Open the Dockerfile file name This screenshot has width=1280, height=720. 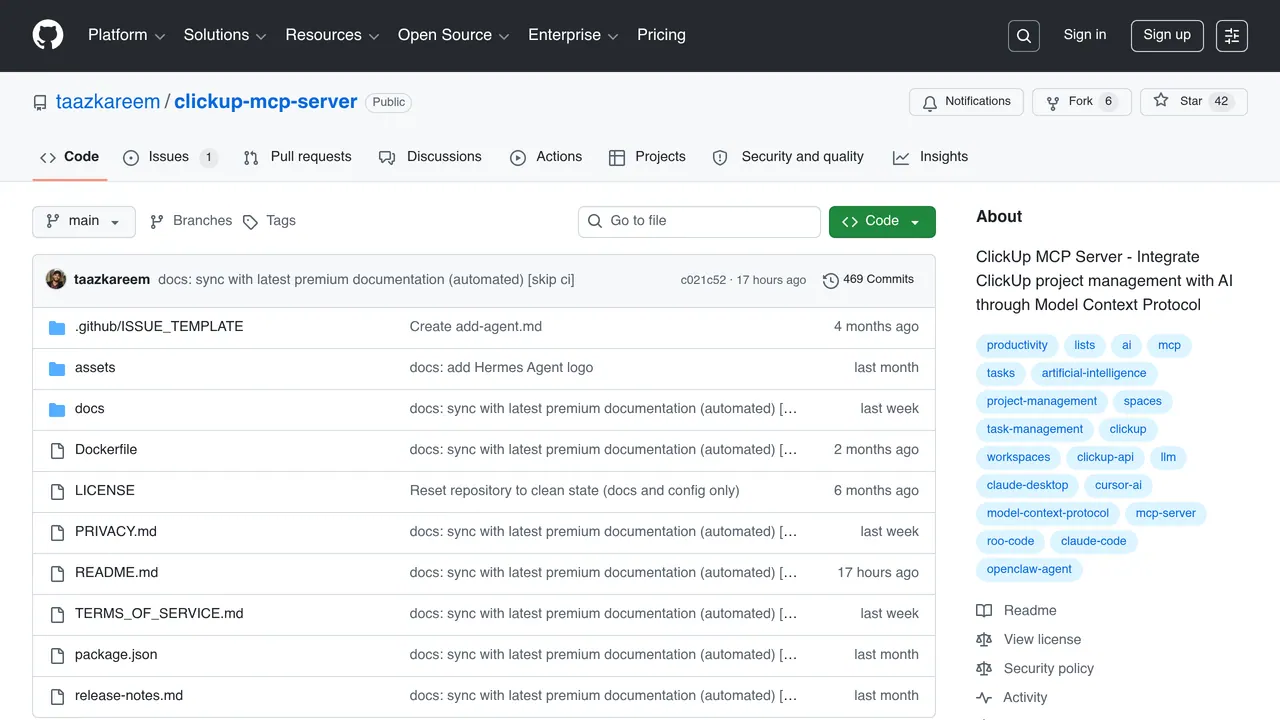[x=106, y=450]
